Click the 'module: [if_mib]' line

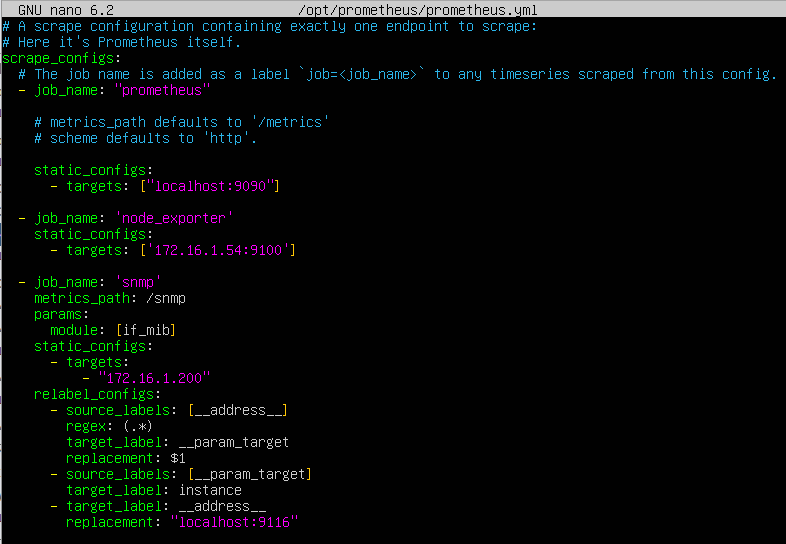click(x=113, y=330)
